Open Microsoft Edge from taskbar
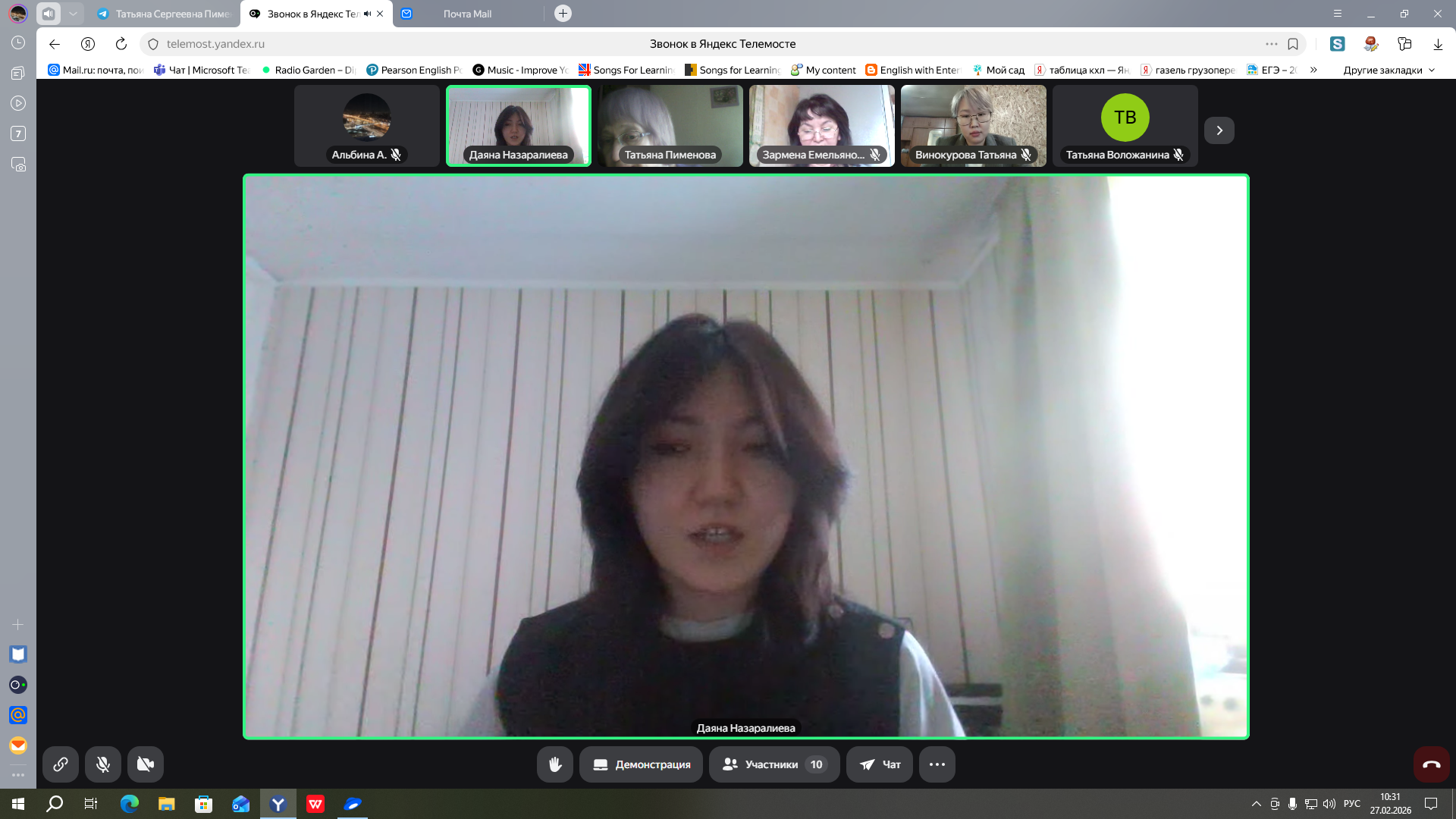This screenshot has height=819, width=1456. coord(130,804)
